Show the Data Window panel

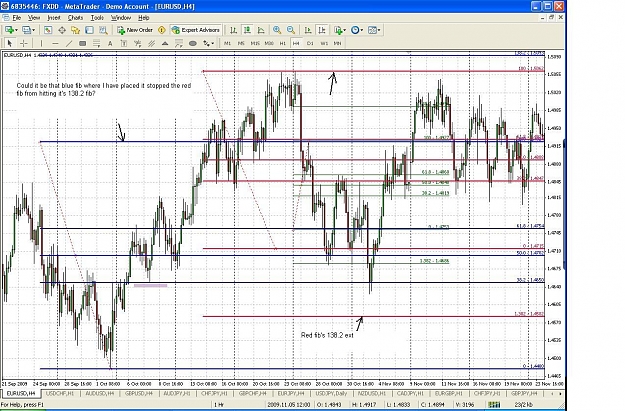pyautogui.click(x=62, y=30)
